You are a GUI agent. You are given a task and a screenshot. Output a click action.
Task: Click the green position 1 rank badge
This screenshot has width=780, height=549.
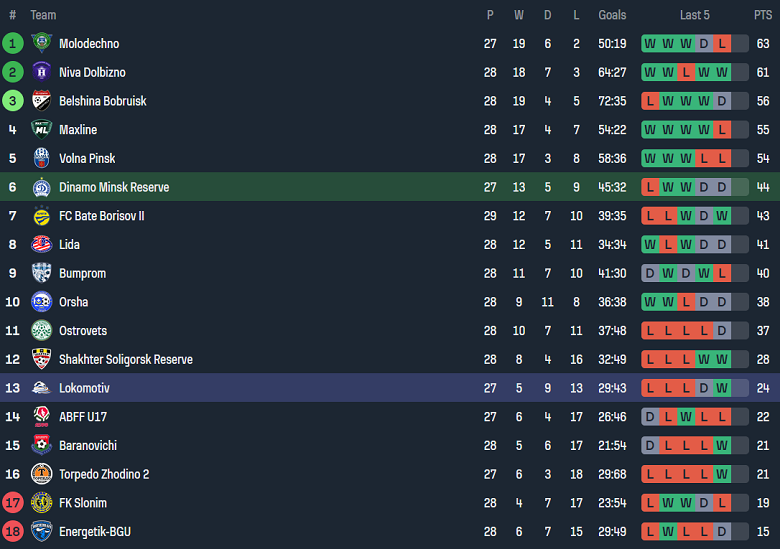coord(13,43)
